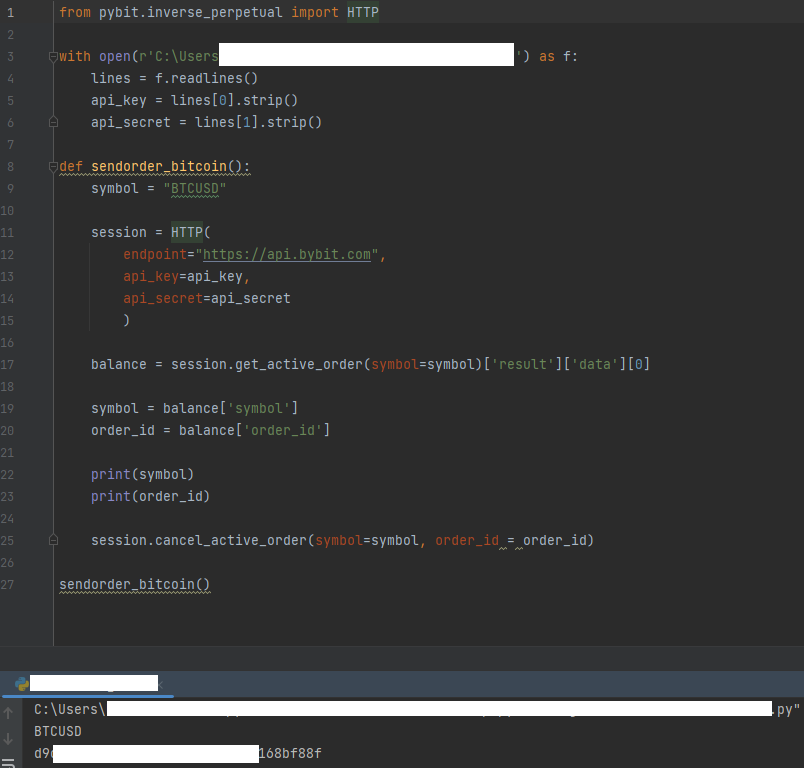Click "symbol = balance['symbol']" line
804x768 pixels.
tap(194, 409)
